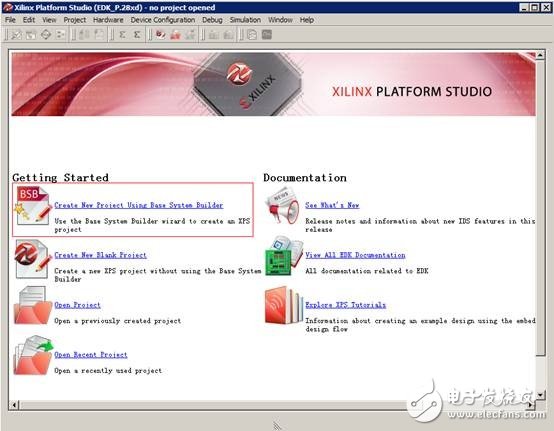Click the XPS Tutorials red books icon
The image size is (554, 431).
[x=283, y=306]
